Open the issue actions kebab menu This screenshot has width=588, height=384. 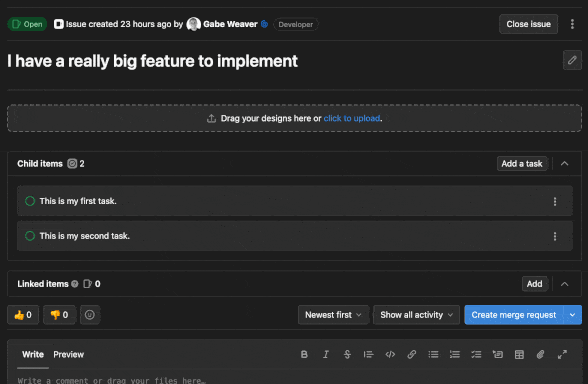(572, 24)
